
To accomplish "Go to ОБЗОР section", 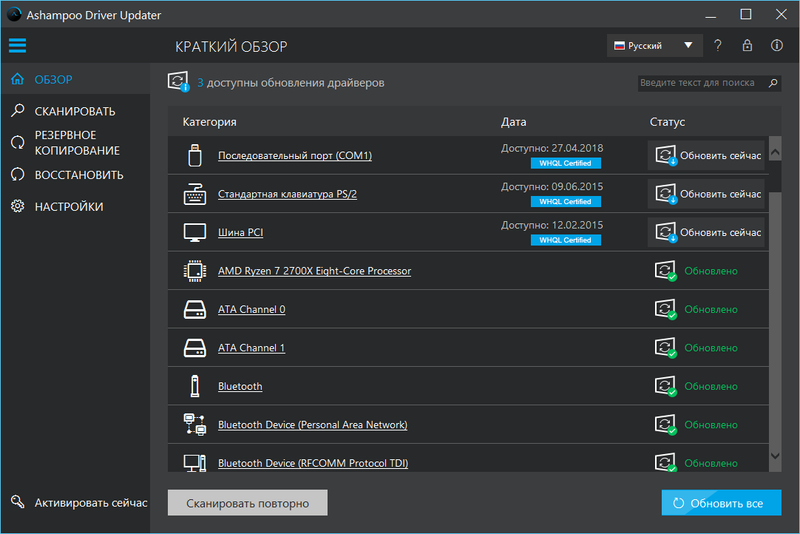I will 54,79.
